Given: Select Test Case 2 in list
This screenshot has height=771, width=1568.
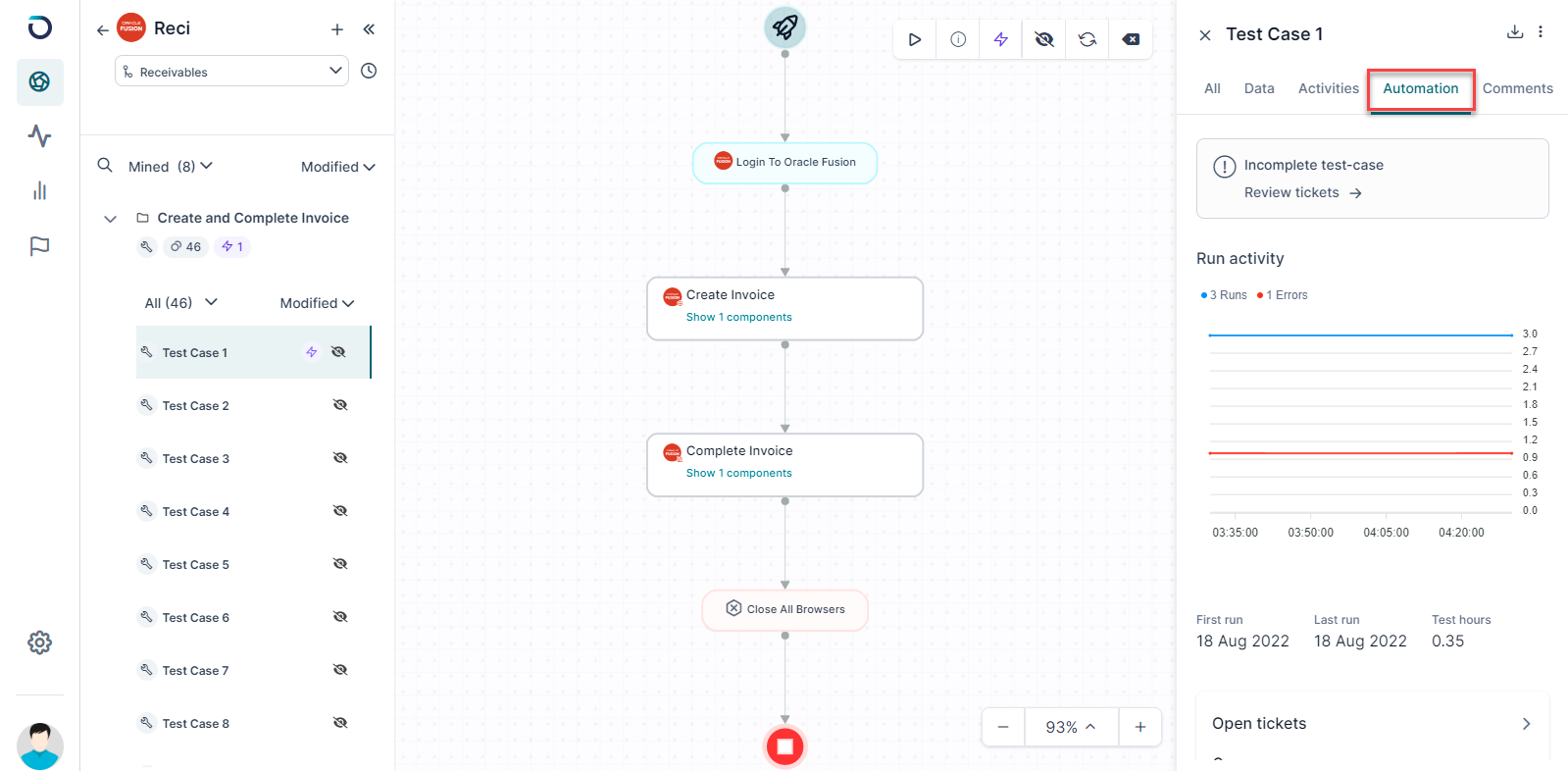Looking at the screenshot, I should click(x=254, y=405).
